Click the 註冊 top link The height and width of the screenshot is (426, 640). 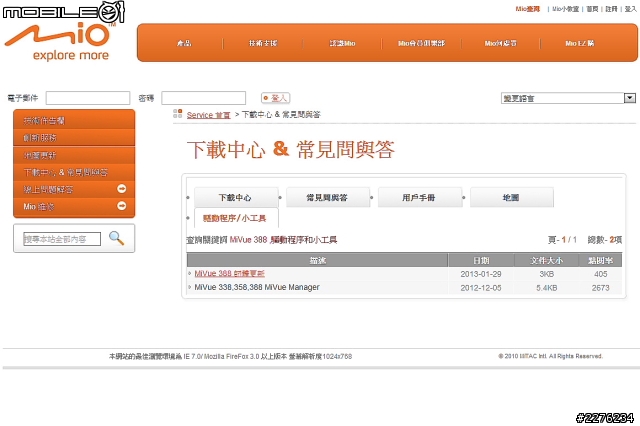point(611,9)
